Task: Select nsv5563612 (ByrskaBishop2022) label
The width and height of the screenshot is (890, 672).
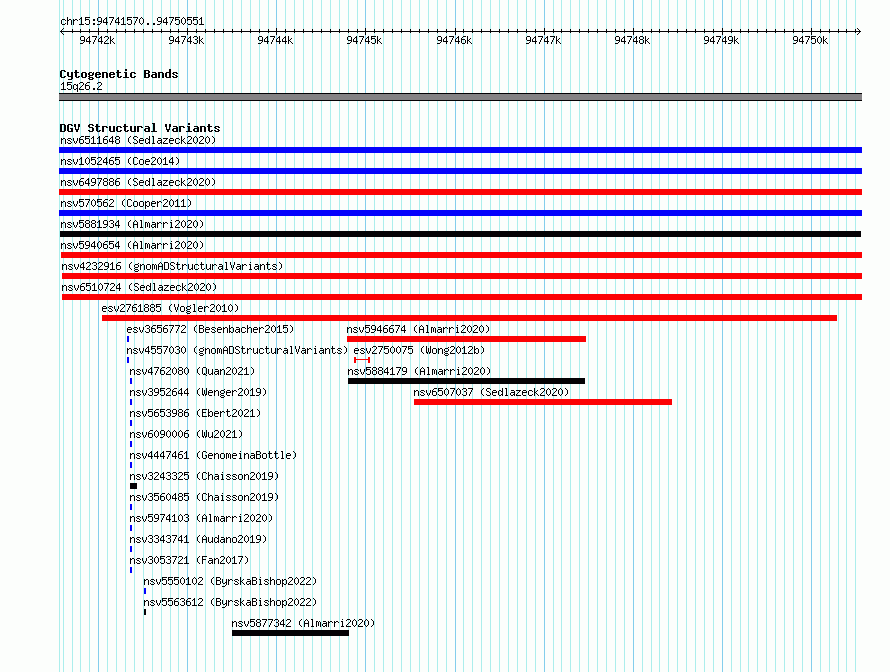Action: [230, 602]
